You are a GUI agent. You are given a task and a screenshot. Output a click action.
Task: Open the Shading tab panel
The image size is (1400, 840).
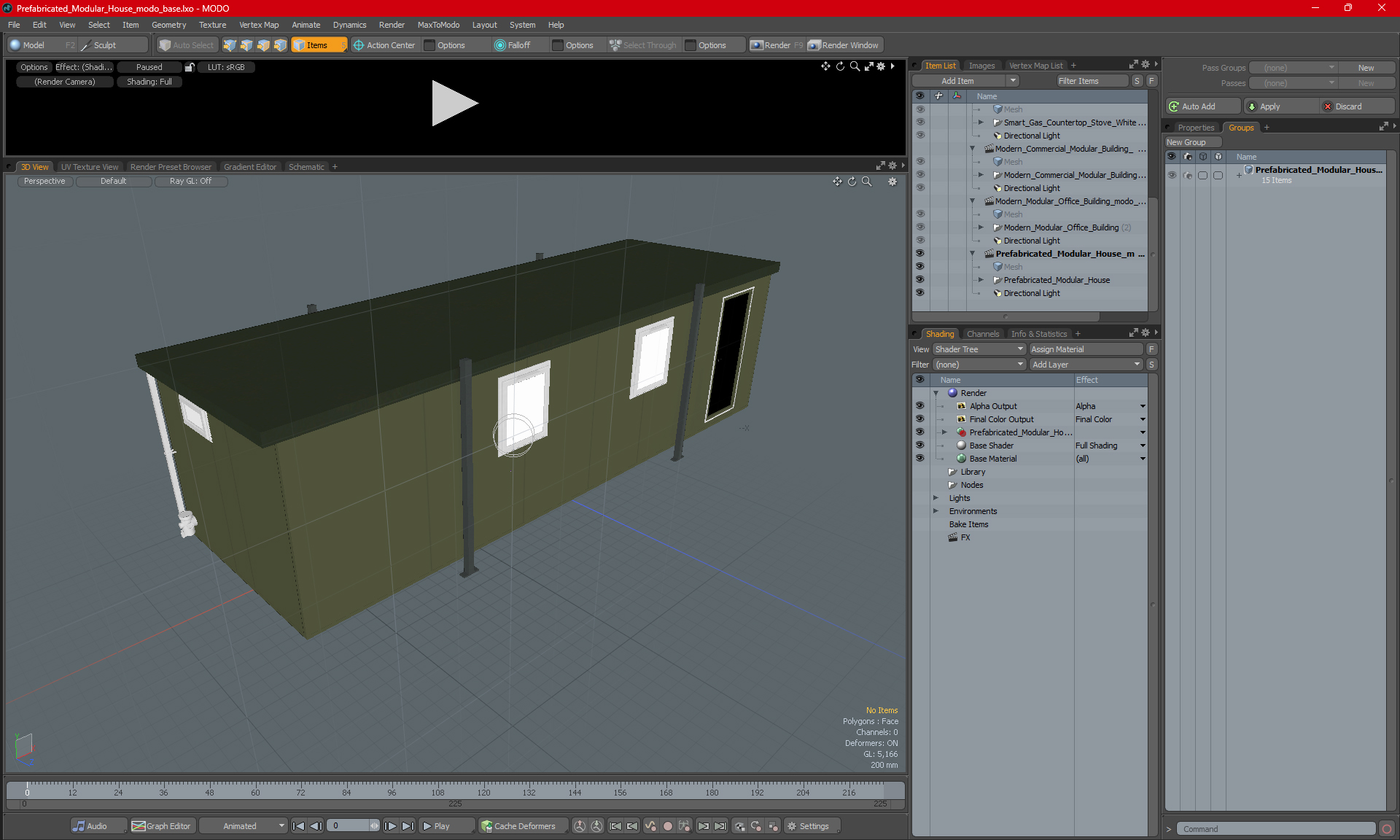(939, 332)
